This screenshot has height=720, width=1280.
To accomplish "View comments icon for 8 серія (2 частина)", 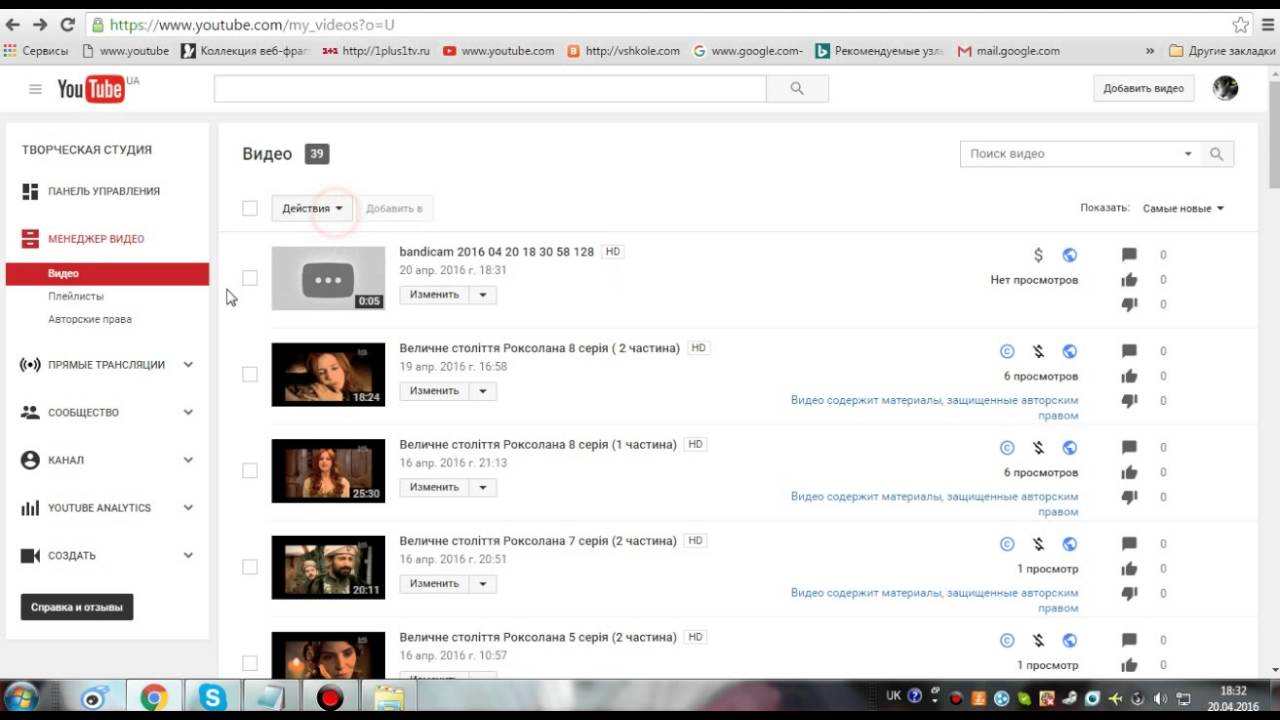I will (x=1129, y=351).
